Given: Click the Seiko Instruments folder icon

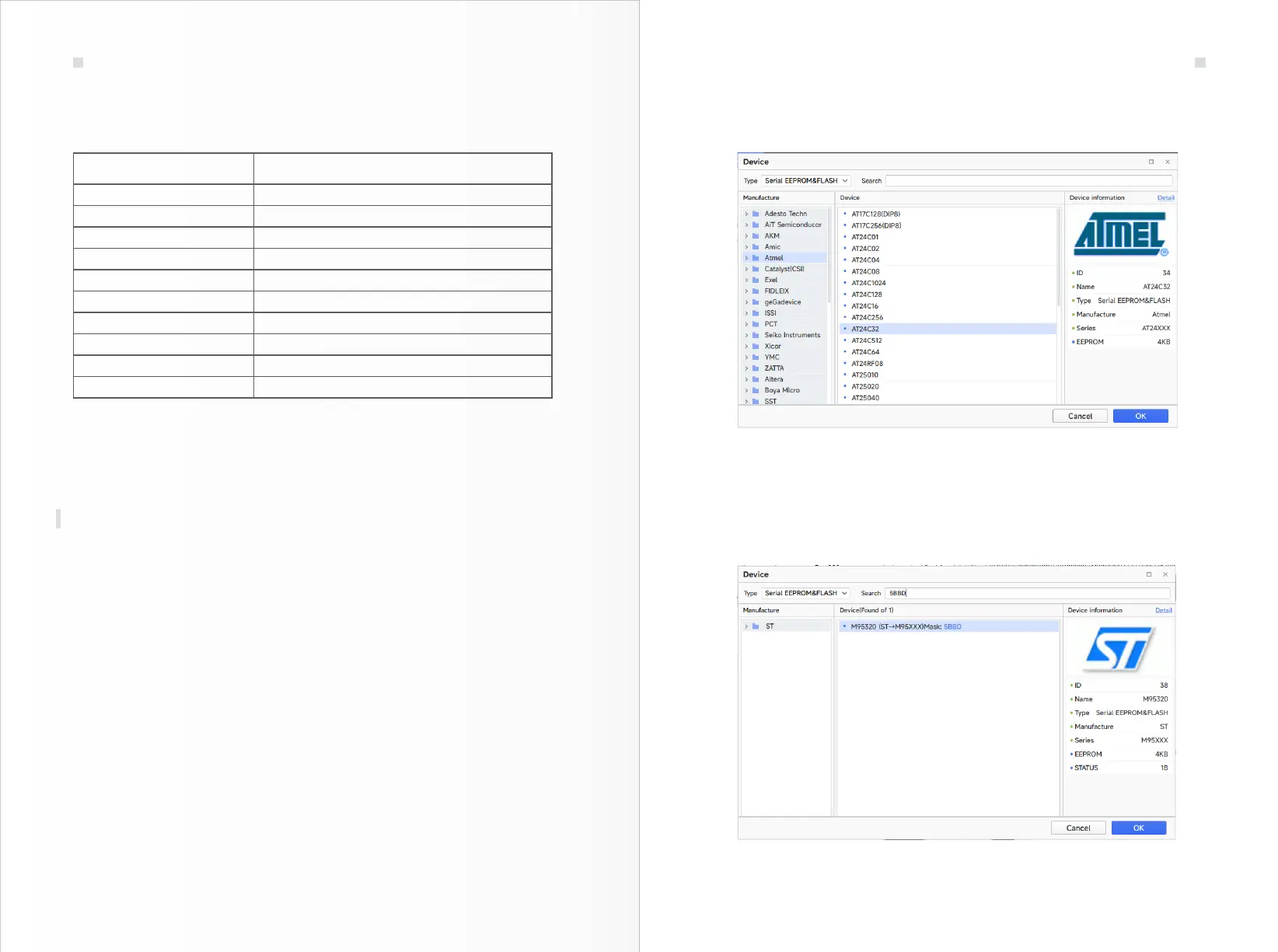Looking at the screenshot, I should coord(755,335).
